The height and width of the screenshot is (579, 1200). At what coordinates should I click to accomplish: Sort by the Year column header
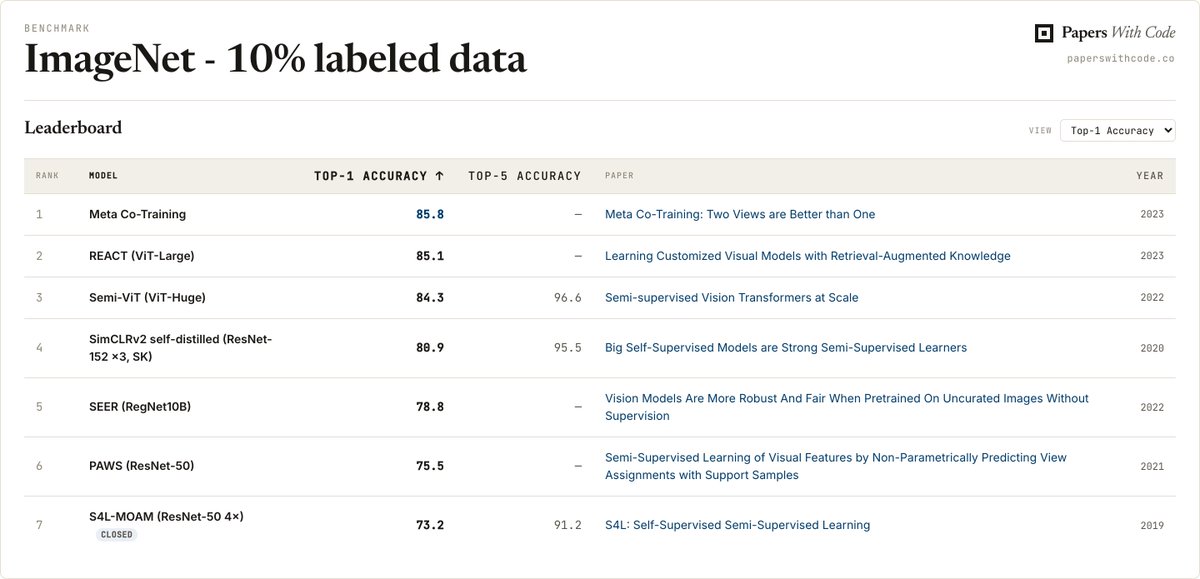[1150, 176]
